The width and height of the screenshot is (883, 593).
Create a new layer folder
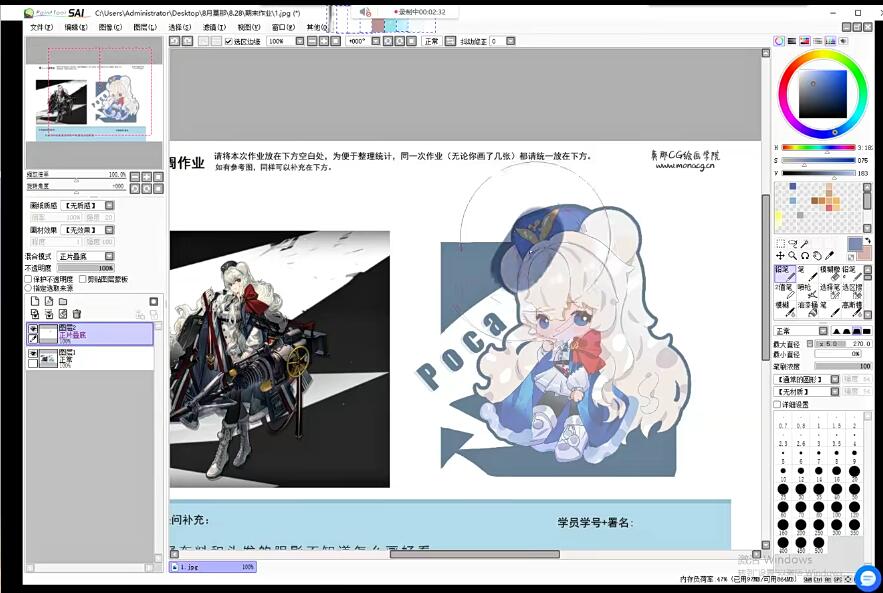click(62, 301)
